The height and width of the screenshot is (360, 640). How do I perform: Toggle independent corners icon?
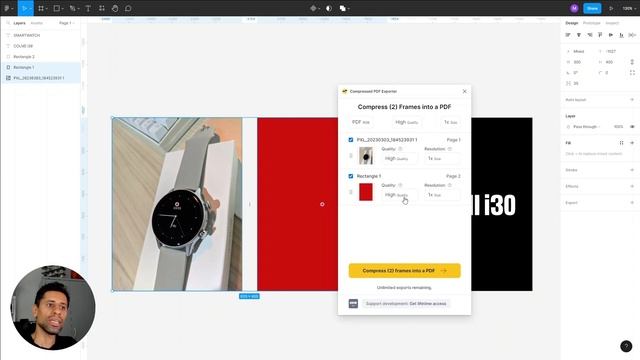pos(632,73)
